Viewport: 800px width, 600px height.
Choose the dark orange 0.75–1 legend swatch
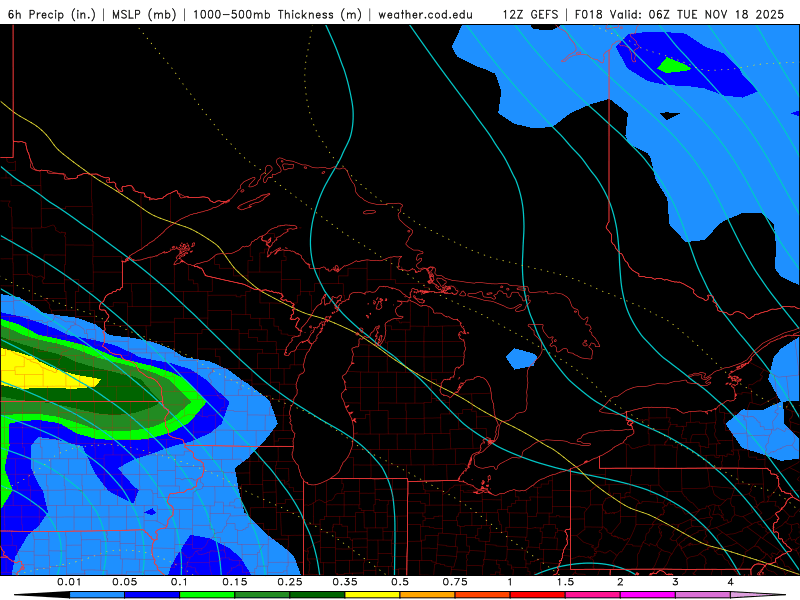click(483, 595)
